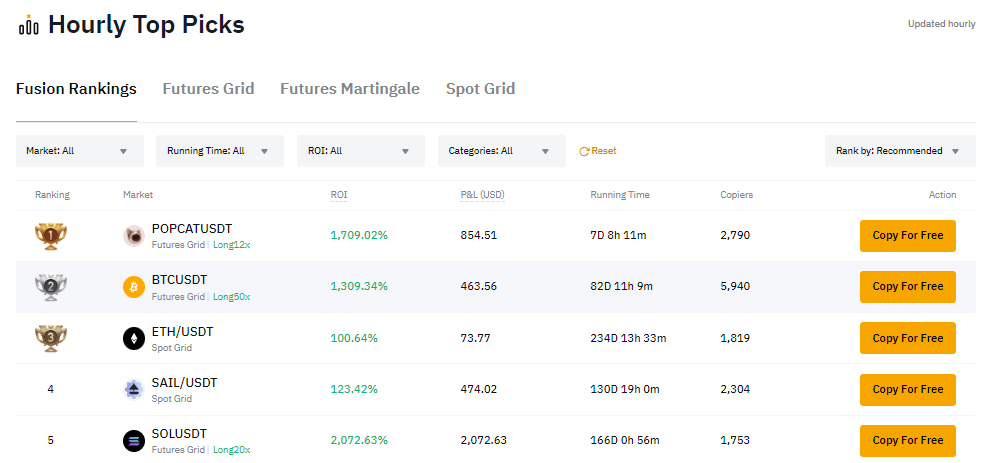Click the Solana logo icon
Screen dimensions: 1002x463
133,441
